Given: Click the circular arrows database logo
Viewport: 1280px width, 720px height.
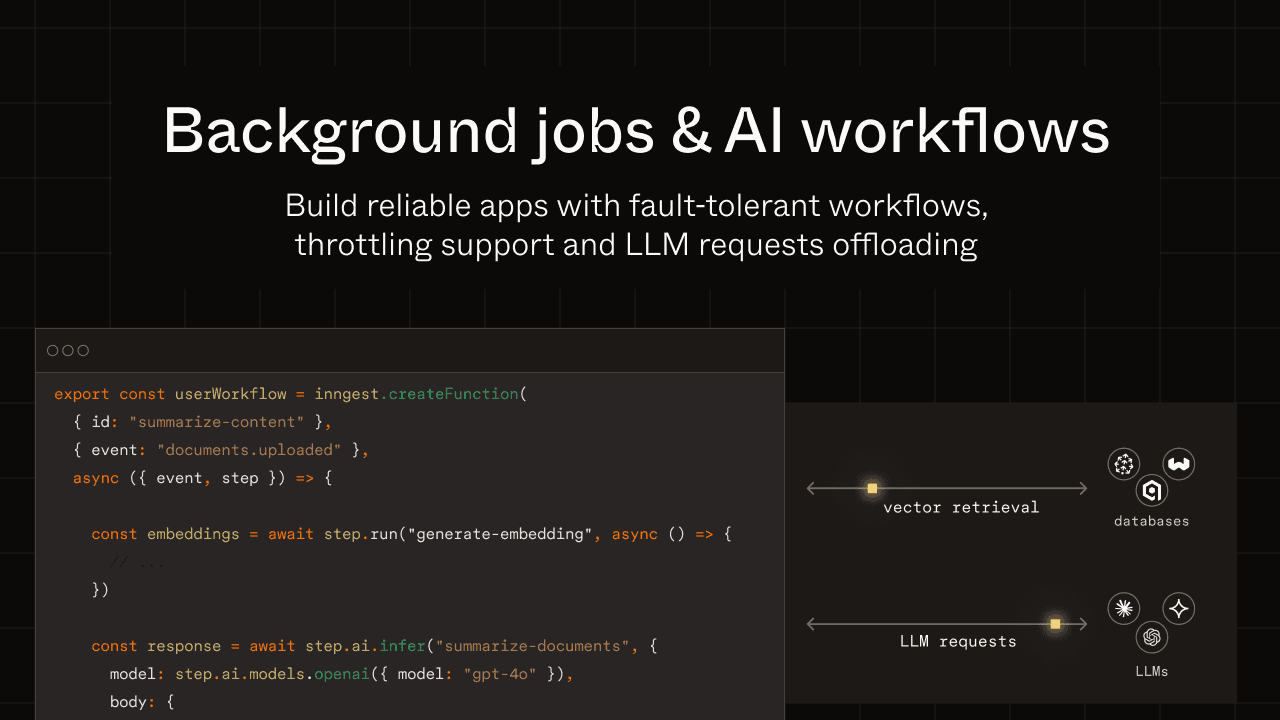Looking at the screenshot, I should coord(1124,464).
